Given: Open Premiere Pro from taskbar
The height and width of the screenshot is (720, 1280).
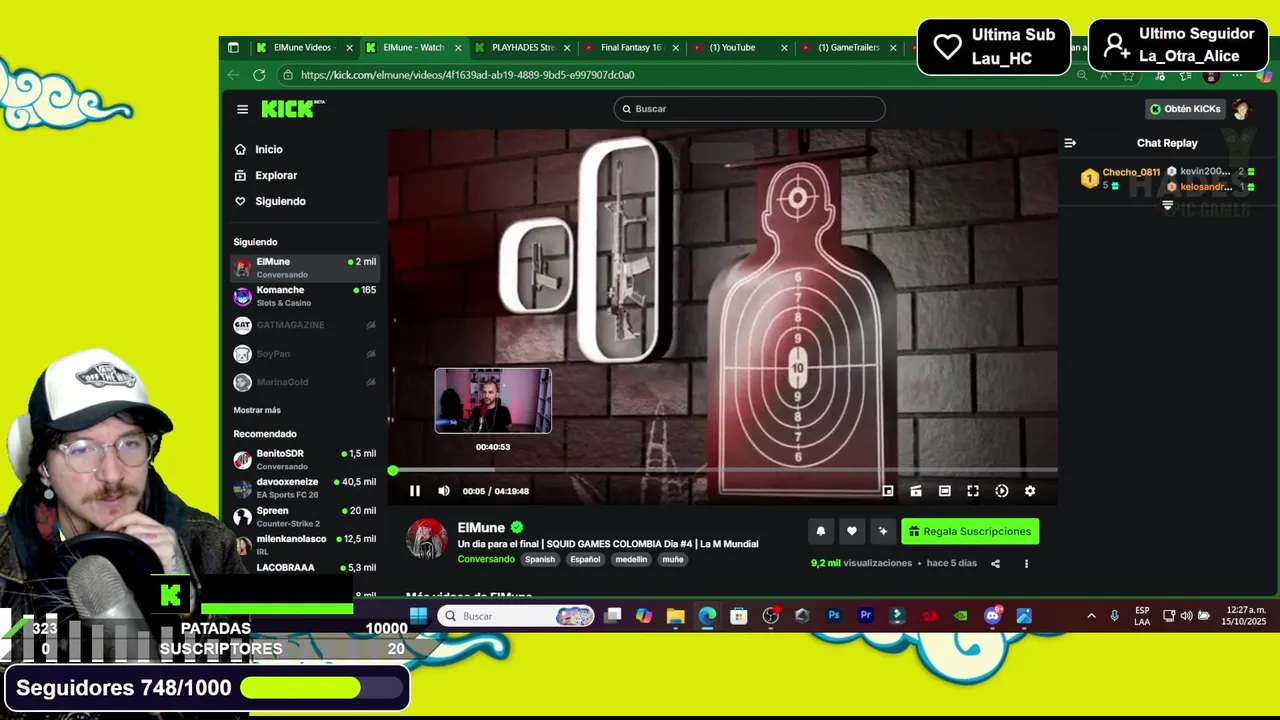Looking at the screenshot, I should [x=866, y=616].
